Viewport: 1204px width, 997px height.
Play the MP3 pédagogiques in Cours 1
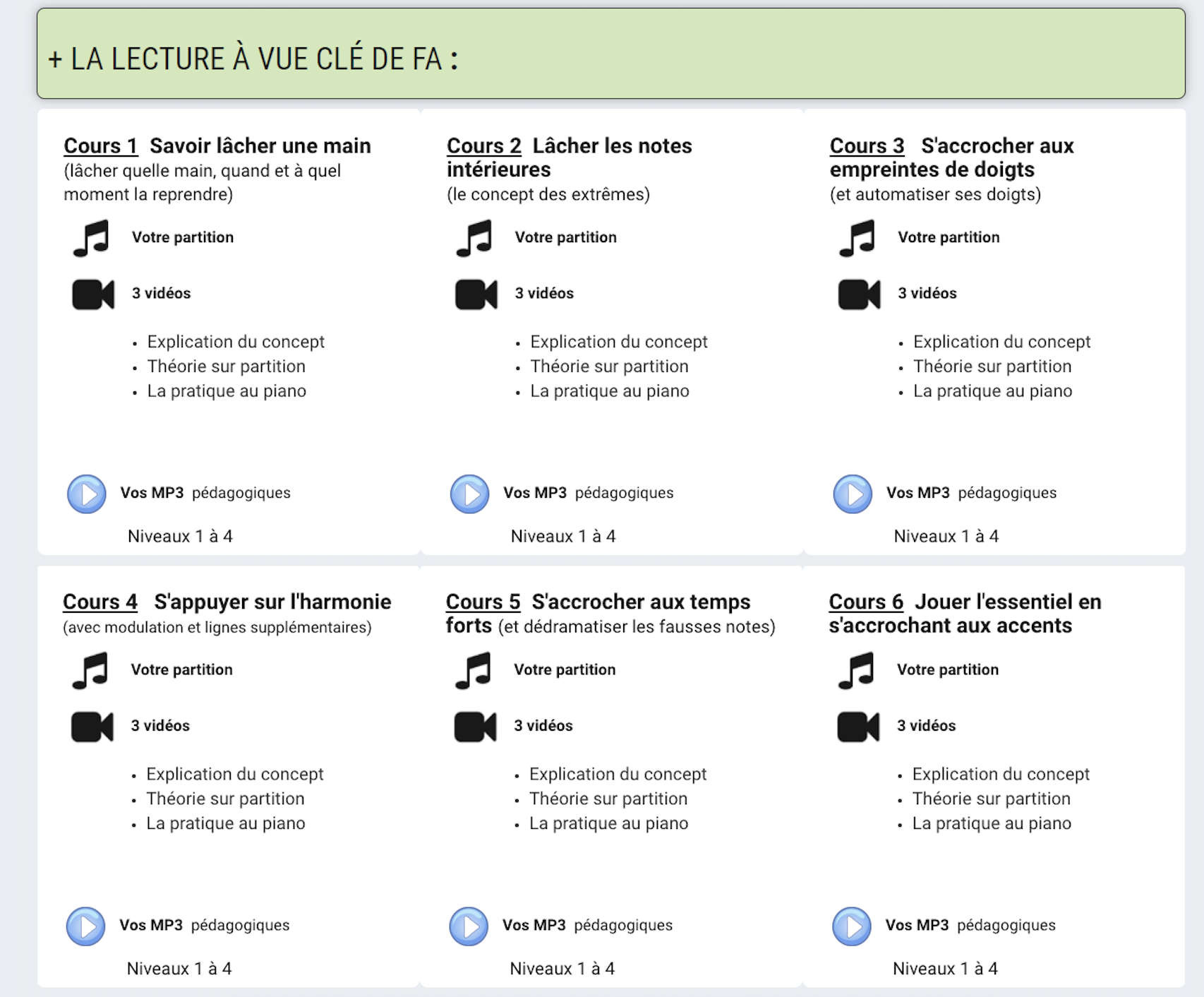(87, 494)
